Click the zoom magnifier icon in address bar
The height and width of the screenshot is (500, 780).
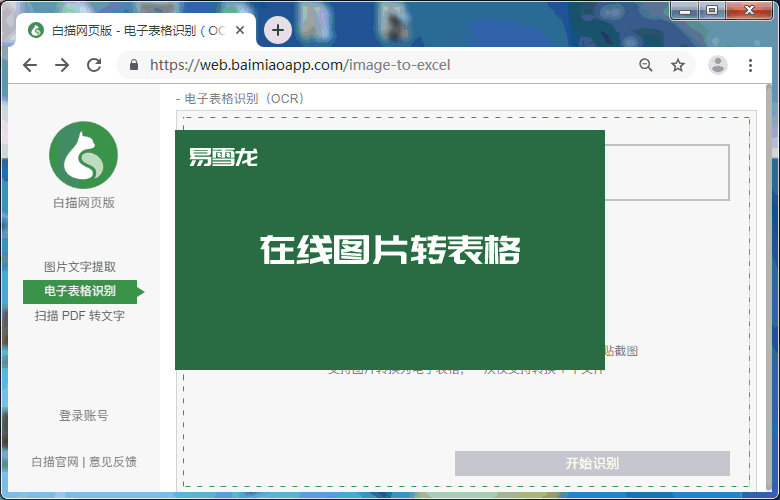(646, 65)
